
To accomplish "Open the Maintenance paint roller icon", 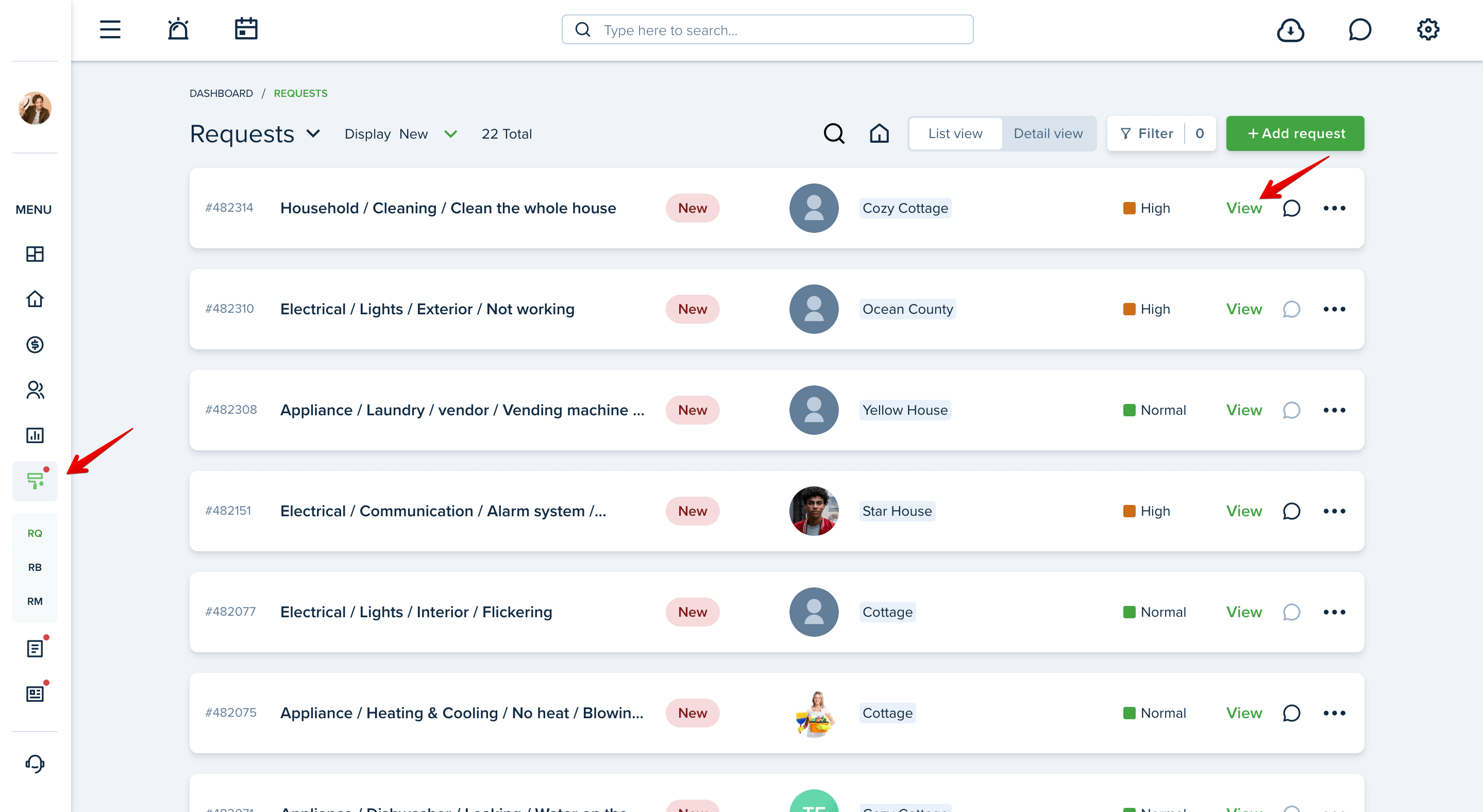I will (35, 481).
